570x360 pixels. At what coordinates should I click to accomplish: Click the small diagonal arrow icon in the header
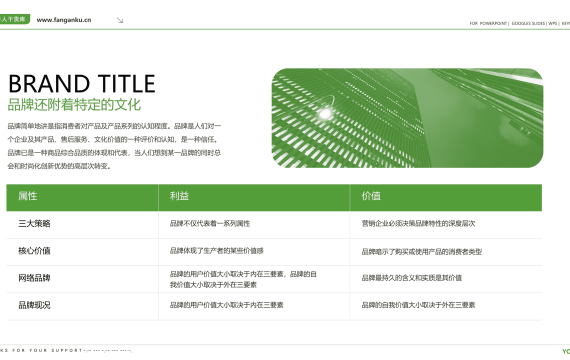(x=120, y=20)
